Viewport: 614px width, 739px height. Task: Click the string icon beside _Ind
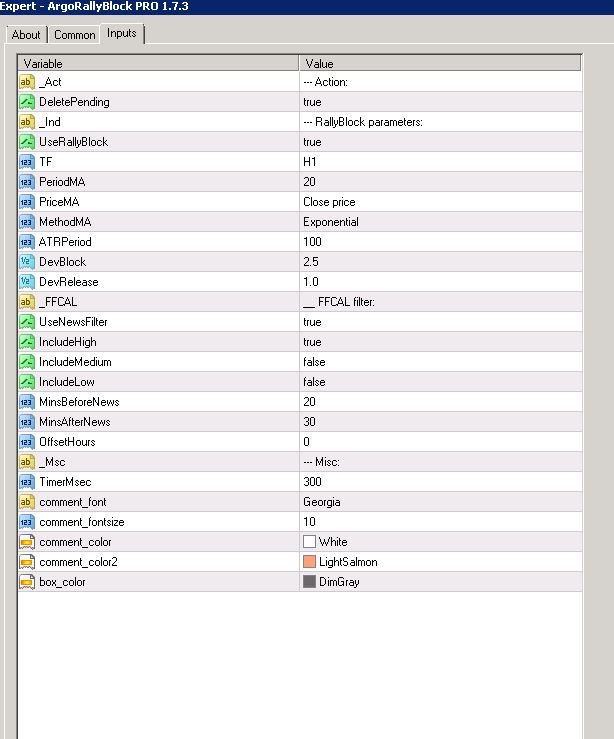coord(27,122)
